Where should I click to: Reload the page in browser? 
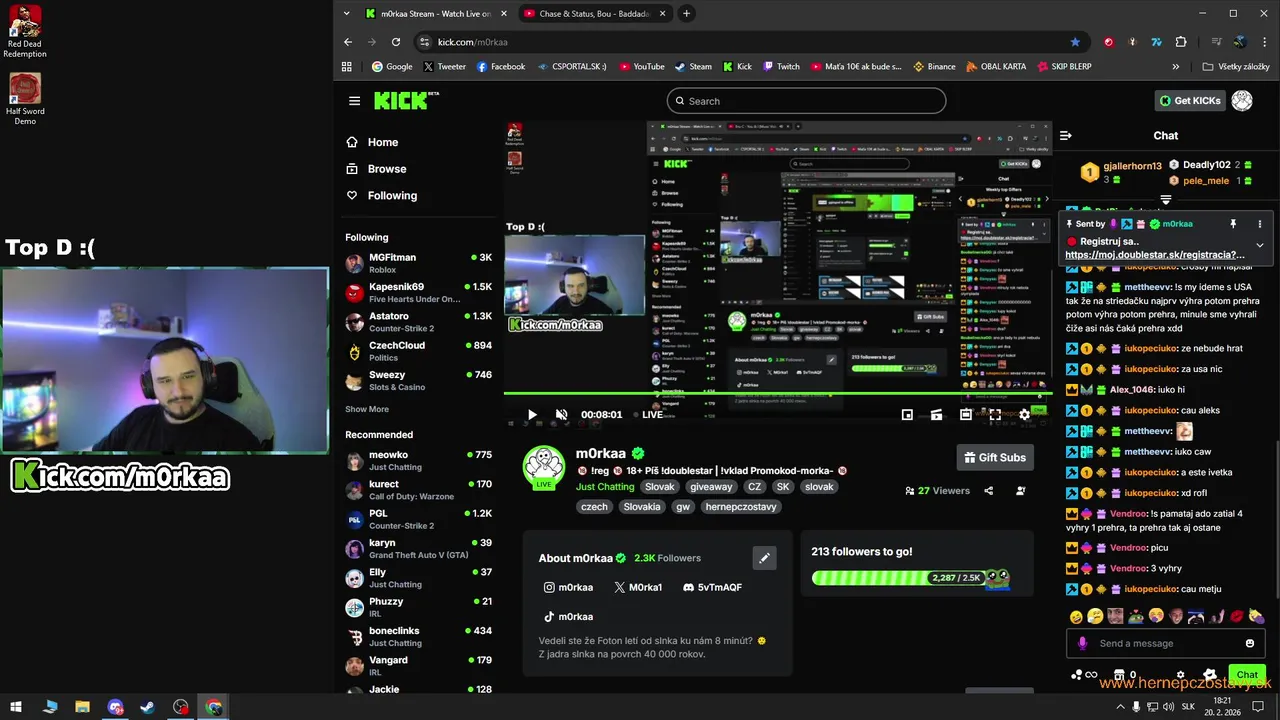396,42
